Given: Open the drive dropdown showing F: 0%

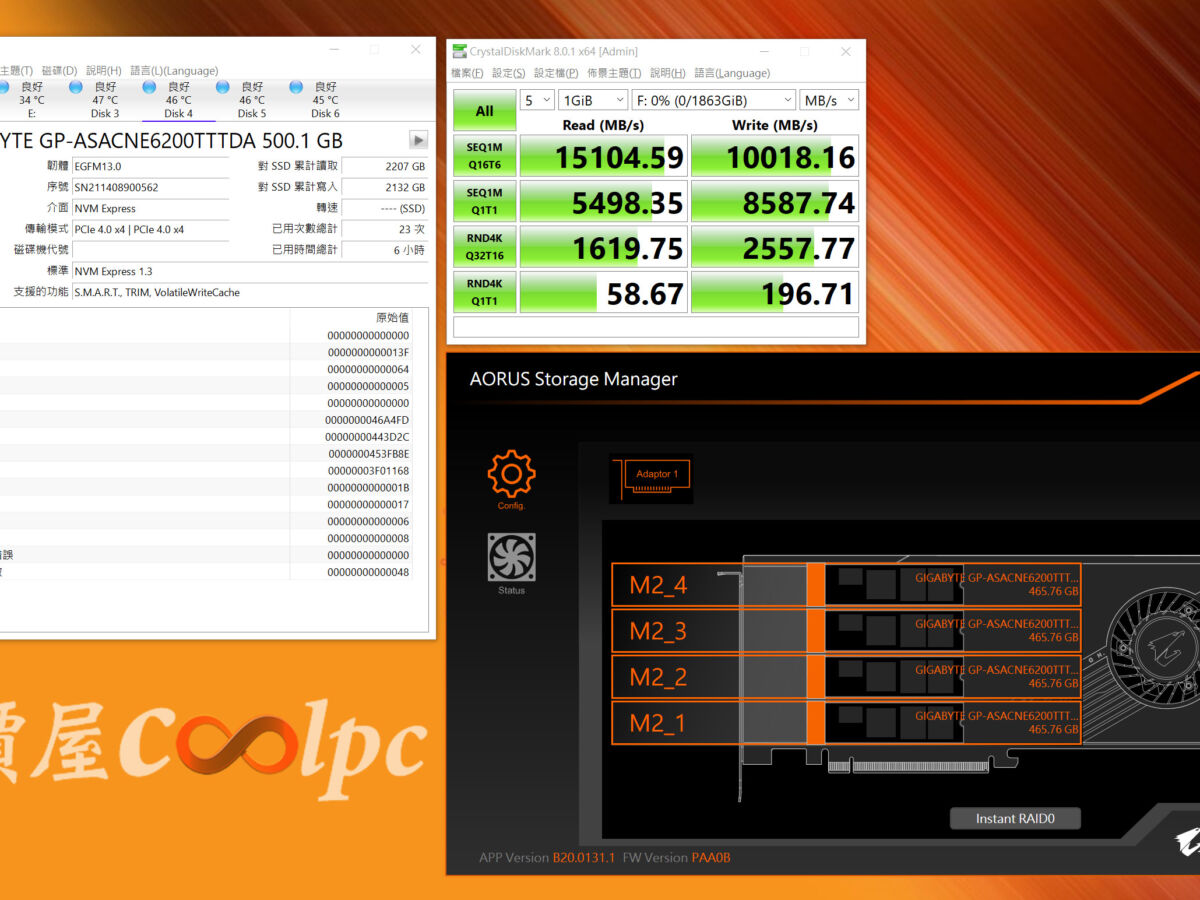Looking at the screenshot, I should point(714,100).
